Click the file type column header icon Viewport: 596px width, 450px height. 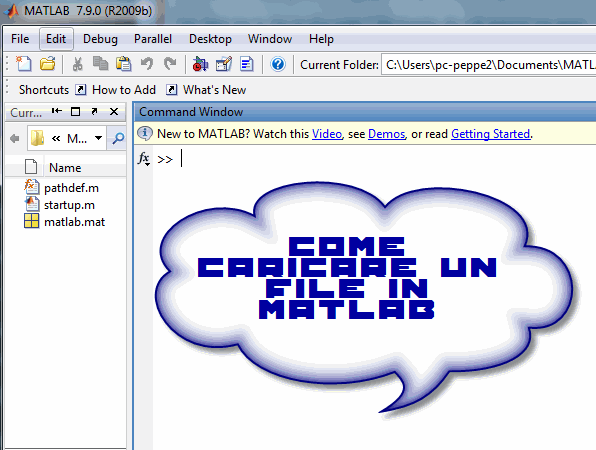(31, 166)
